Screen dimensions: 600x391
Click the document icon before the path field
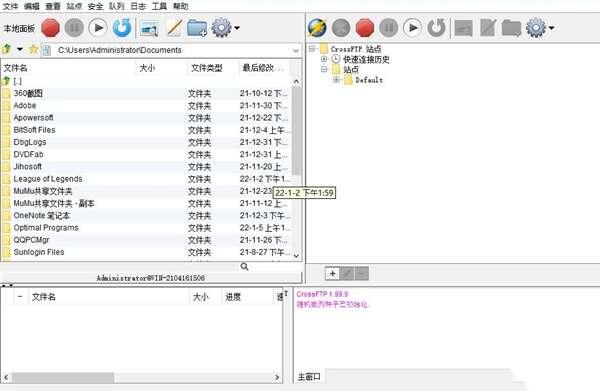47,50
